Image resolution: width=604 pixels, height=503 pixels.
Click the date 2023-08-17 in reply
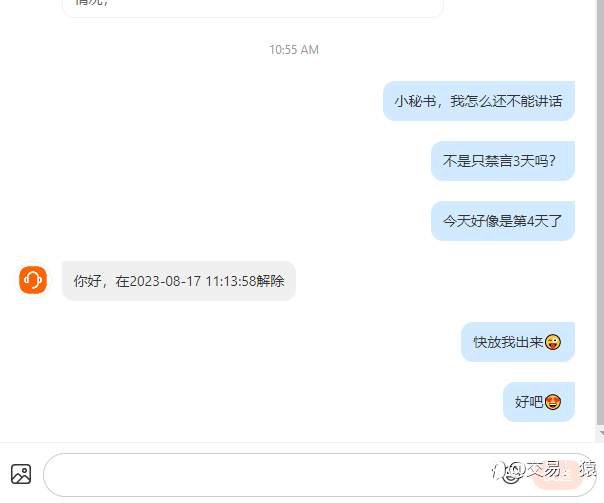[x=165, y=281]
